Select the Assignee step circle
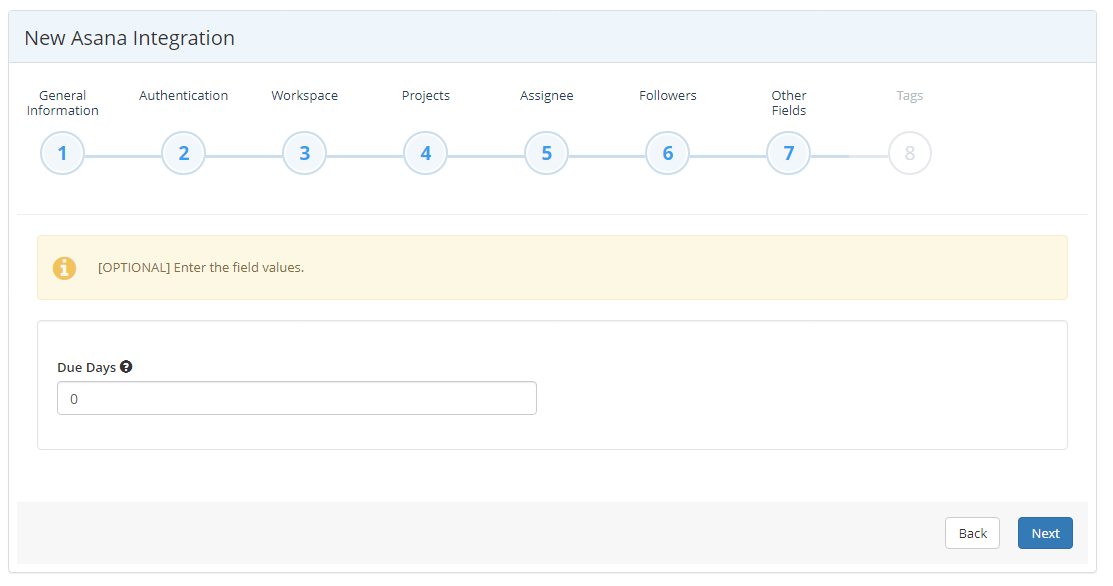This screenshot has width=1113, height=586. pos(546,152)
